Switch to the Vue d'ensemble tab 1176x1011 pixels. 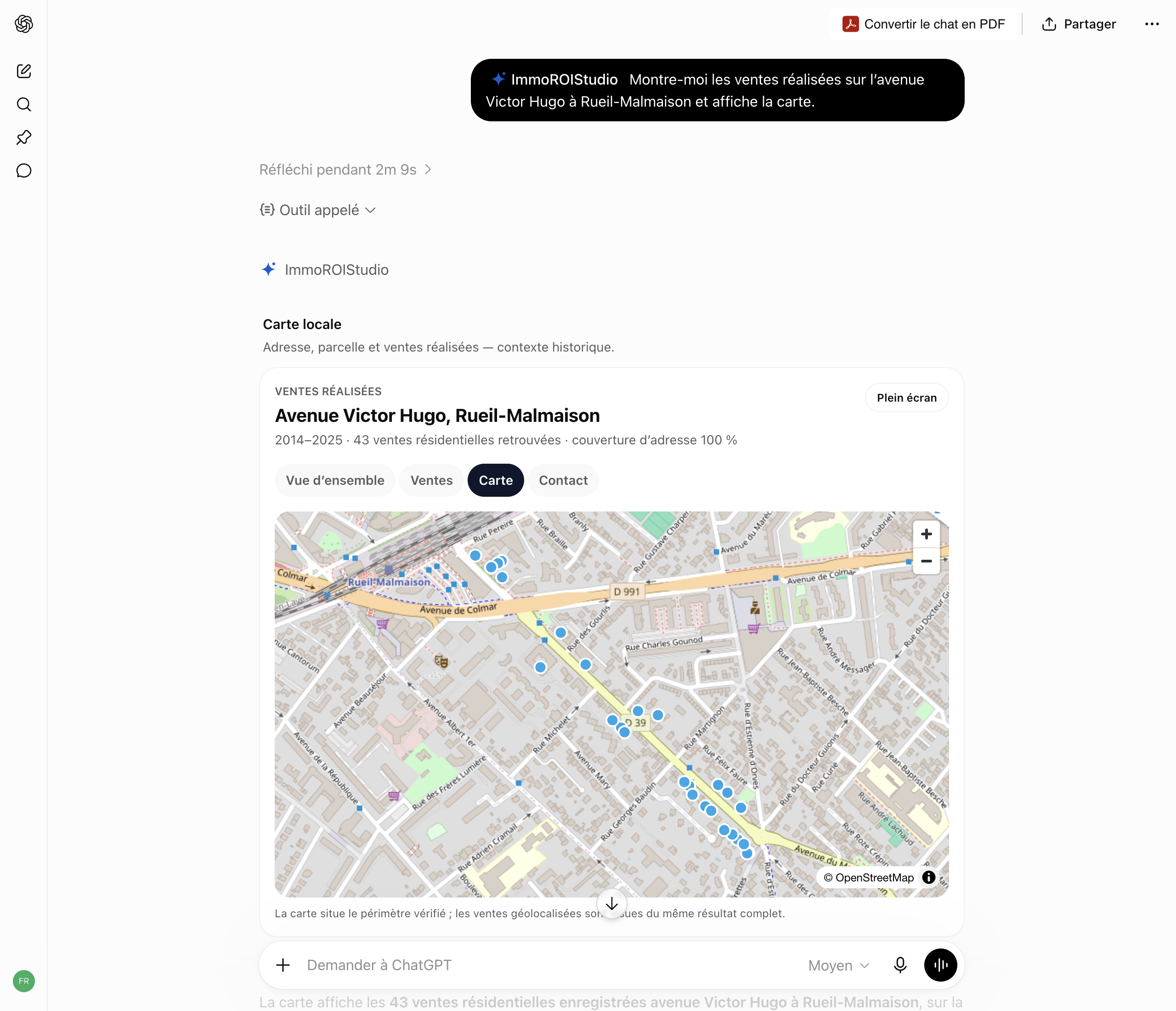tap(335, 480)
